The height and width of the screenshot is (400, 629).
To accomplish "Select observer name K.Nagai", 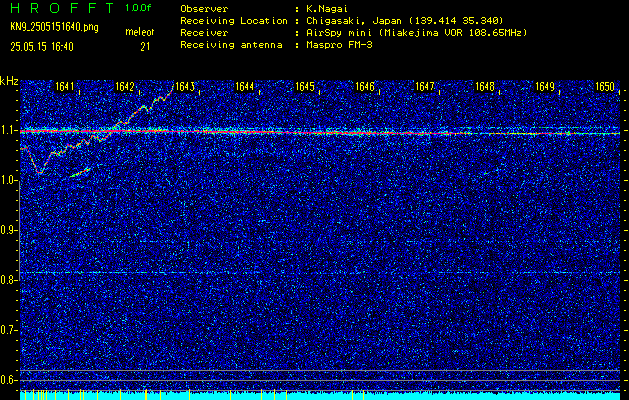I will pos(327,8).
